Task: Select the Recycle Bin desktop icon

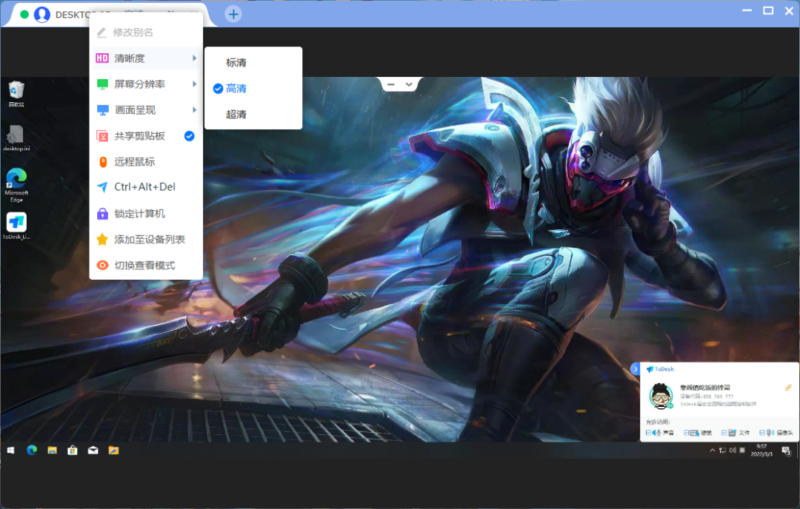Action: click(x=16, y=93)
